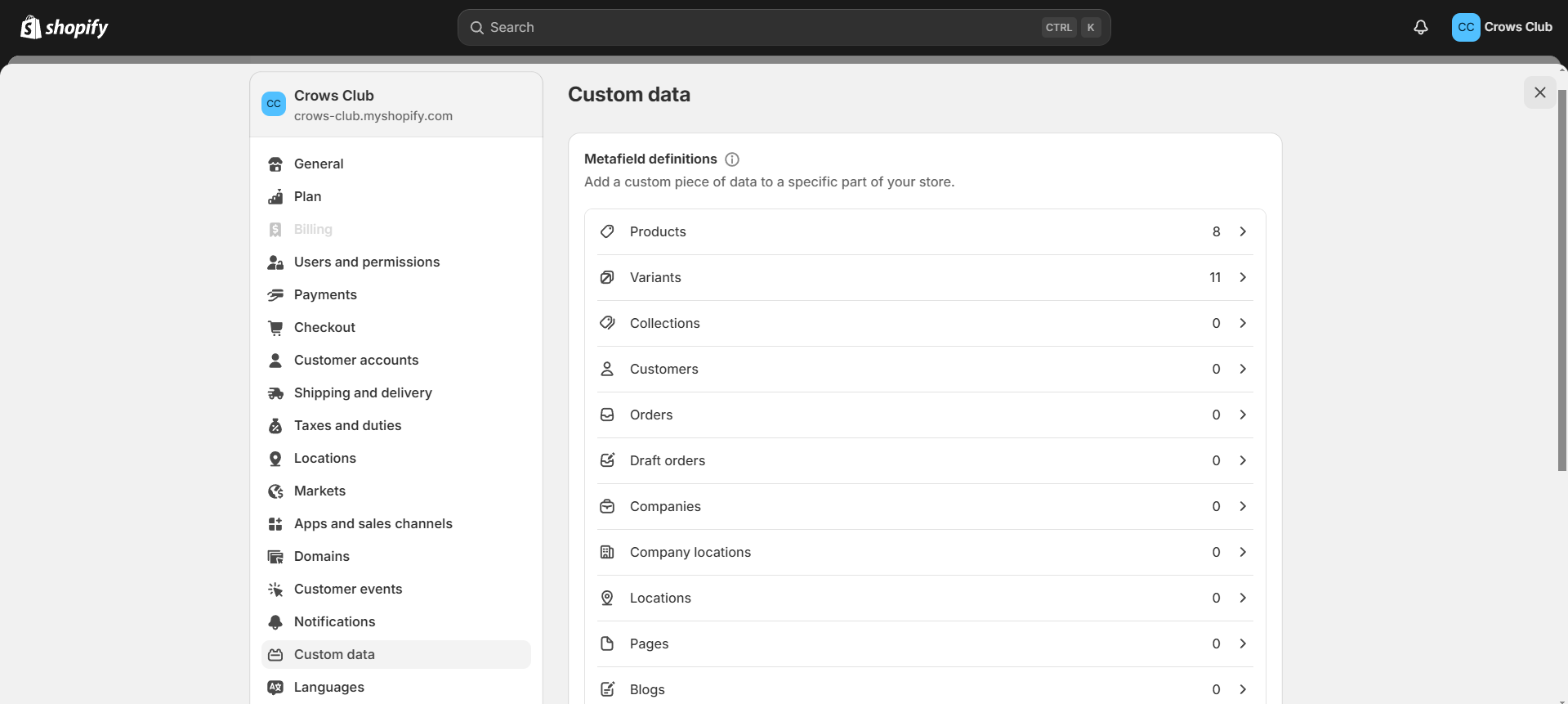Click the Products tag icon
Image resolution: width=1568 pixels, height=704 pixels.
(x=607, y=231)
